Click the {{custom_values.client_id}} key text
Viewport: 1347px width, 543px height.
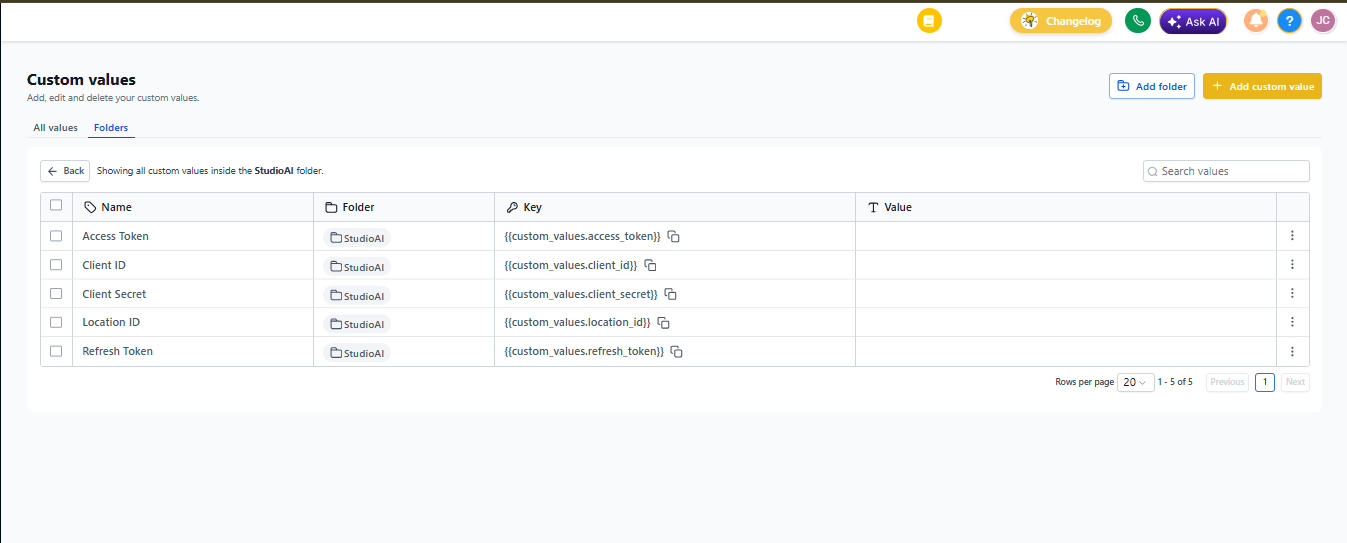[x=571, y=265]
